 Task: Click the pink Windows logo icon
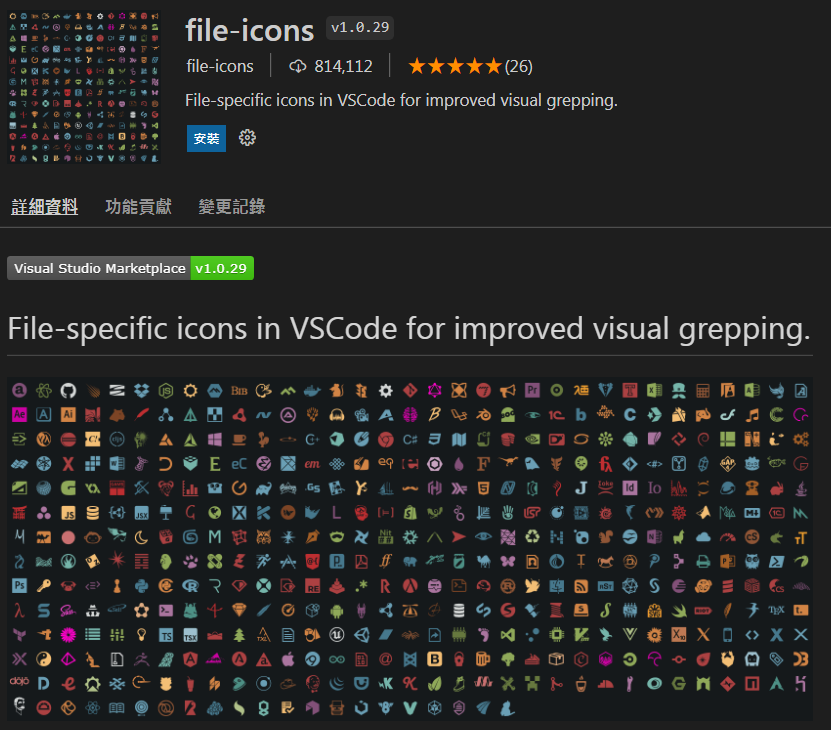pyautogui.click(x=215, y=439)
